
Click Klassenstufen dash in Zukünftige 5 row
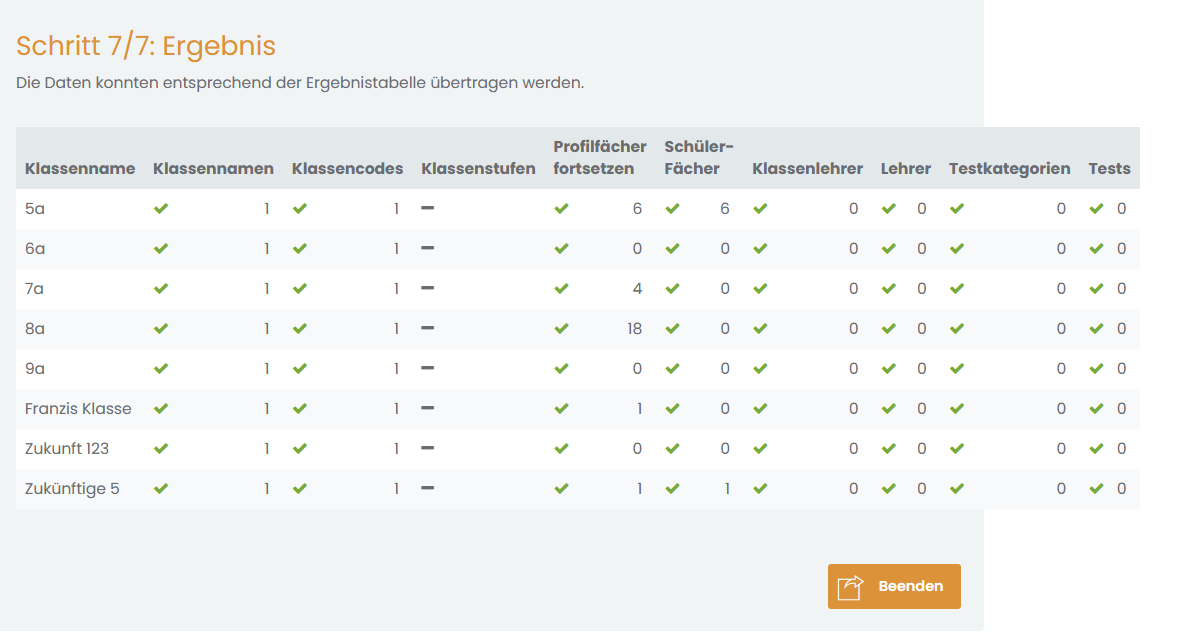[x=428, y=488]
